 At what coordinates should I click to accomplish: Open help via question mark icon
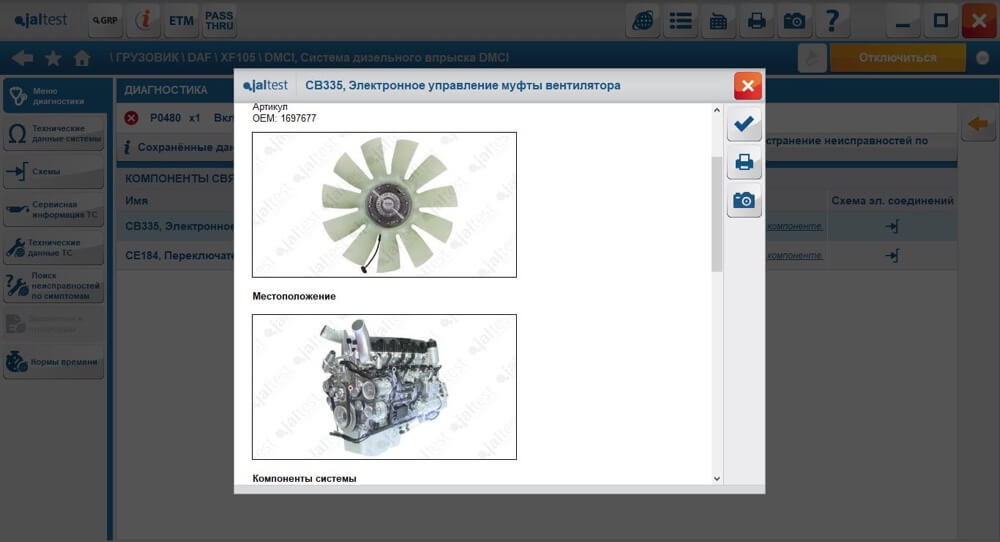832,20
